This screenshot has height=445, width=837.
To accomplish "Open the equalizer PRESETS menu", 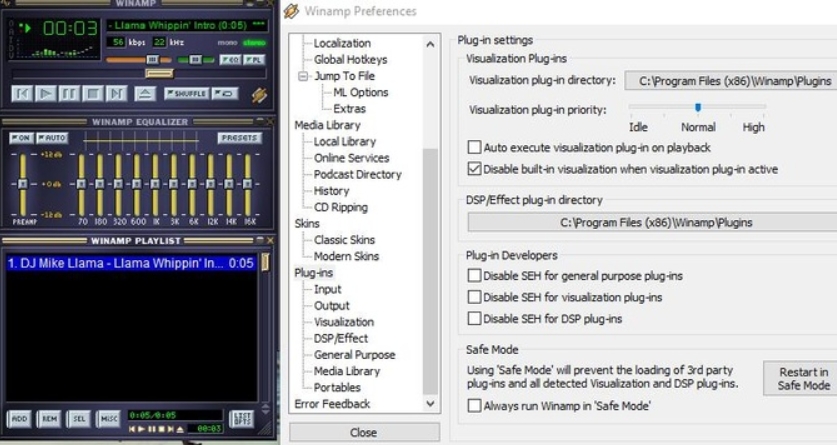I will coord(239,138).
